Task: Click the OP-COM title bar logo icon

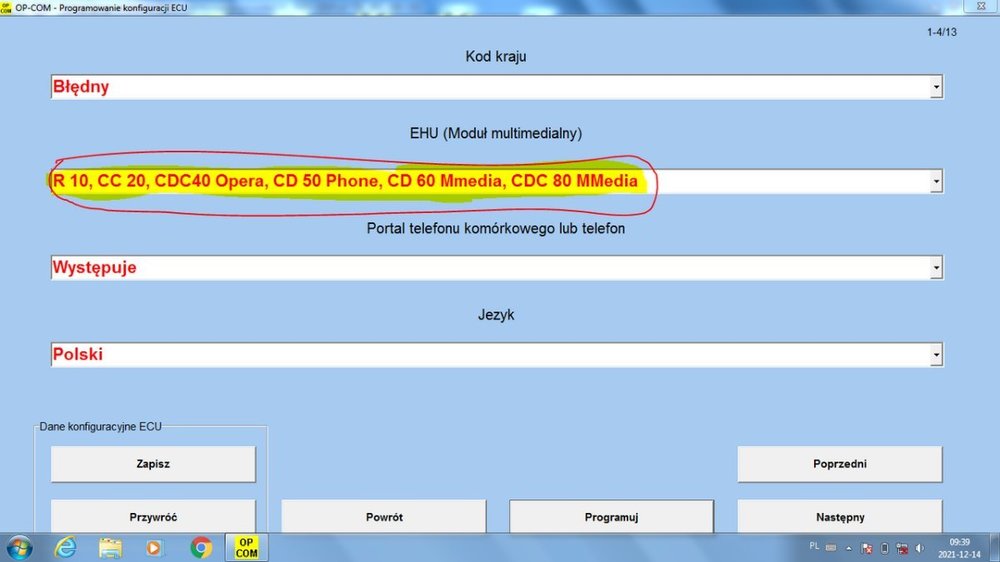Action: tap(7, 7)
